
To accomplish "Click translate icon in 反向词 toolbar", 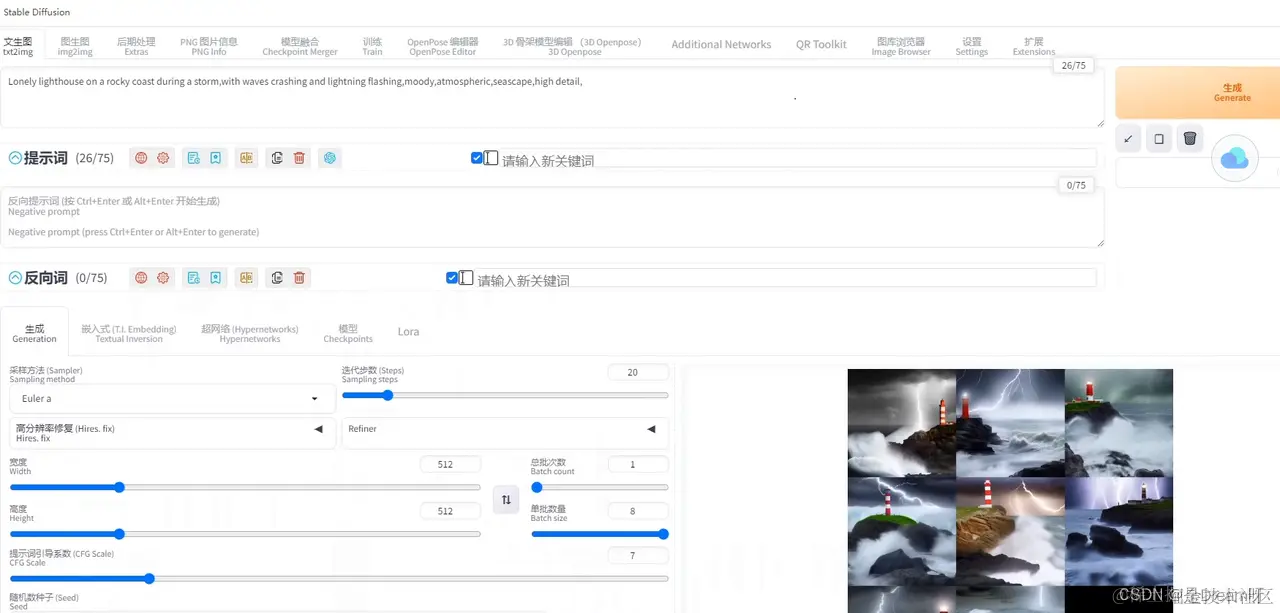I will click(246, 278).
